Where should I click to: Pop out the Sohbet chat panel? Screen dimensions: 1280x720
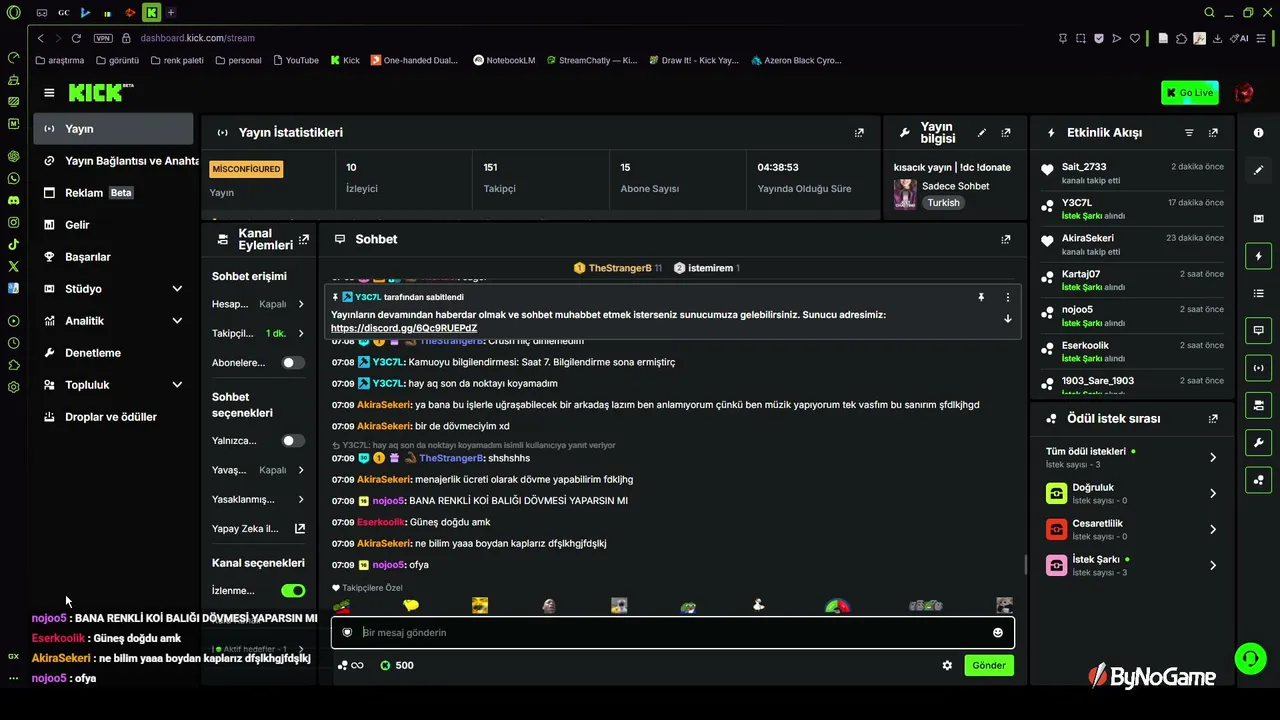tap(1006, 240)
